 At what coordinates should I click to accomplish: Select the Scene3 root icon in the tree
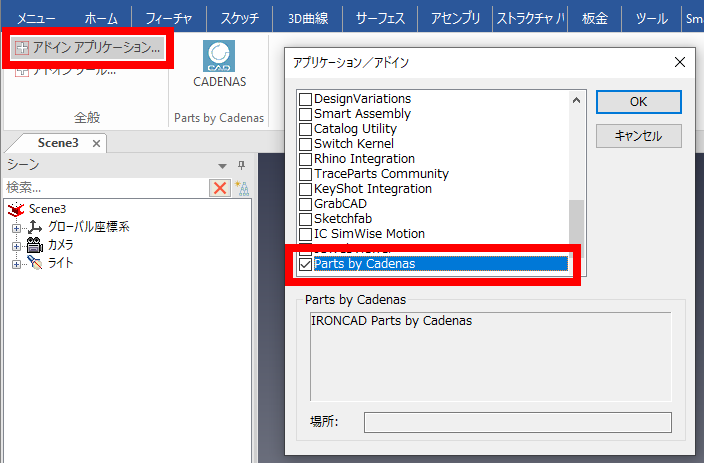pyautogui.click(x=16, y=209)
